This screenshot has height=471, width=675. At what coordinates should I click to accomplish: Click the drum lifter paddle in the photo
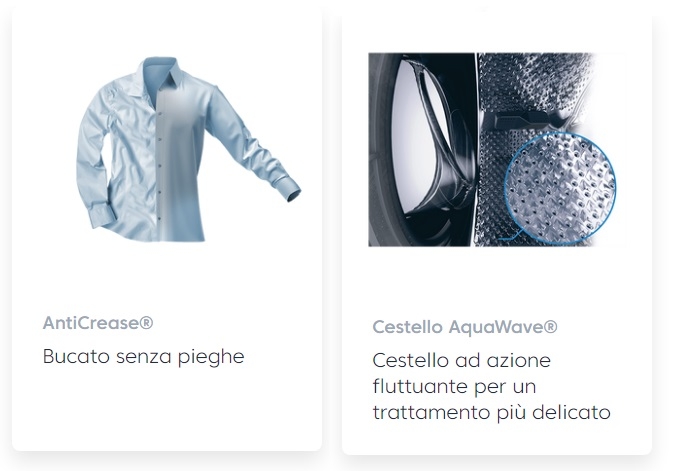click(x=526, y=120)
